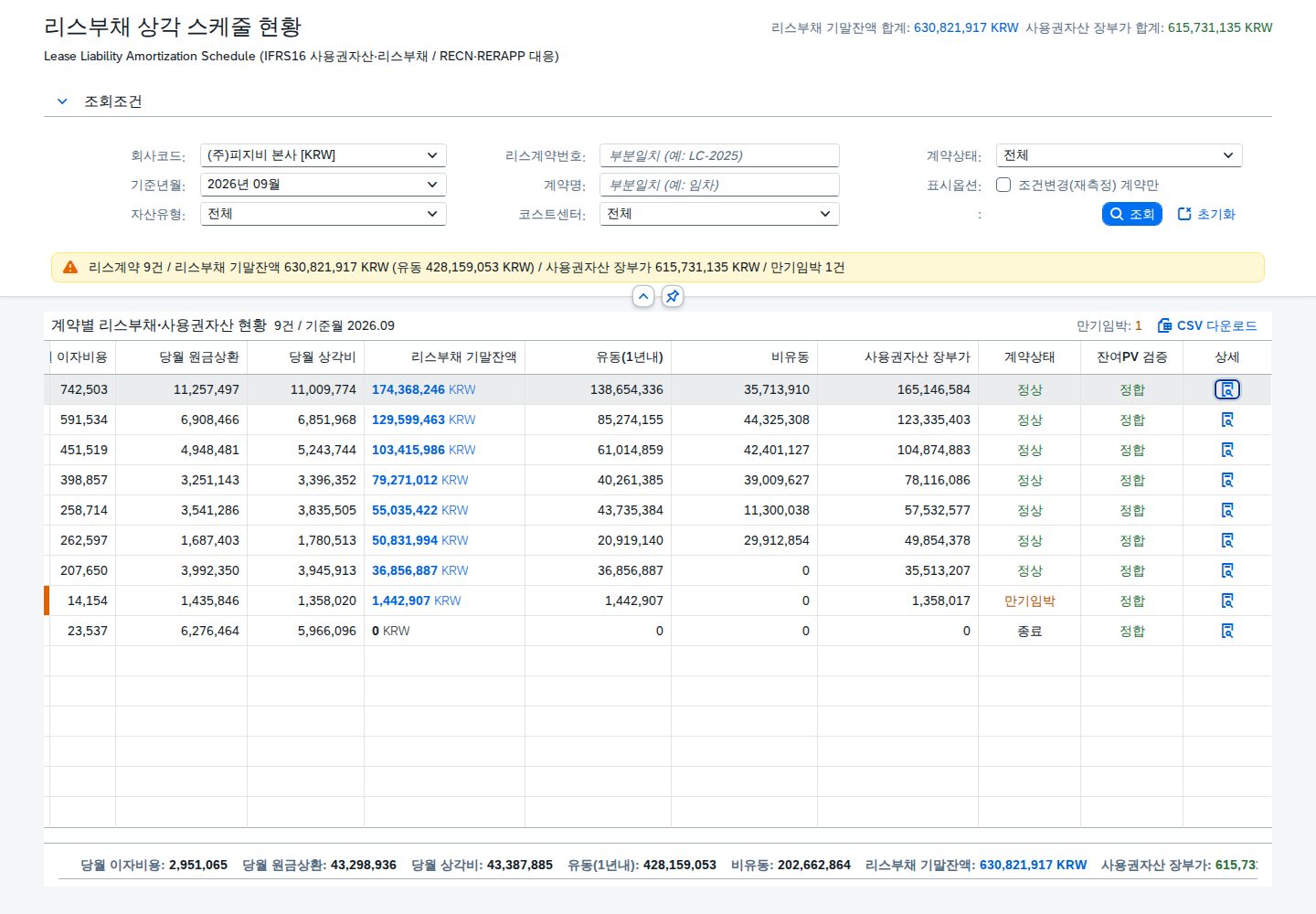The width and height of the screenshot is (1316, 914).
Task: Click the 비유동 column header
Action: click(744, 357)
